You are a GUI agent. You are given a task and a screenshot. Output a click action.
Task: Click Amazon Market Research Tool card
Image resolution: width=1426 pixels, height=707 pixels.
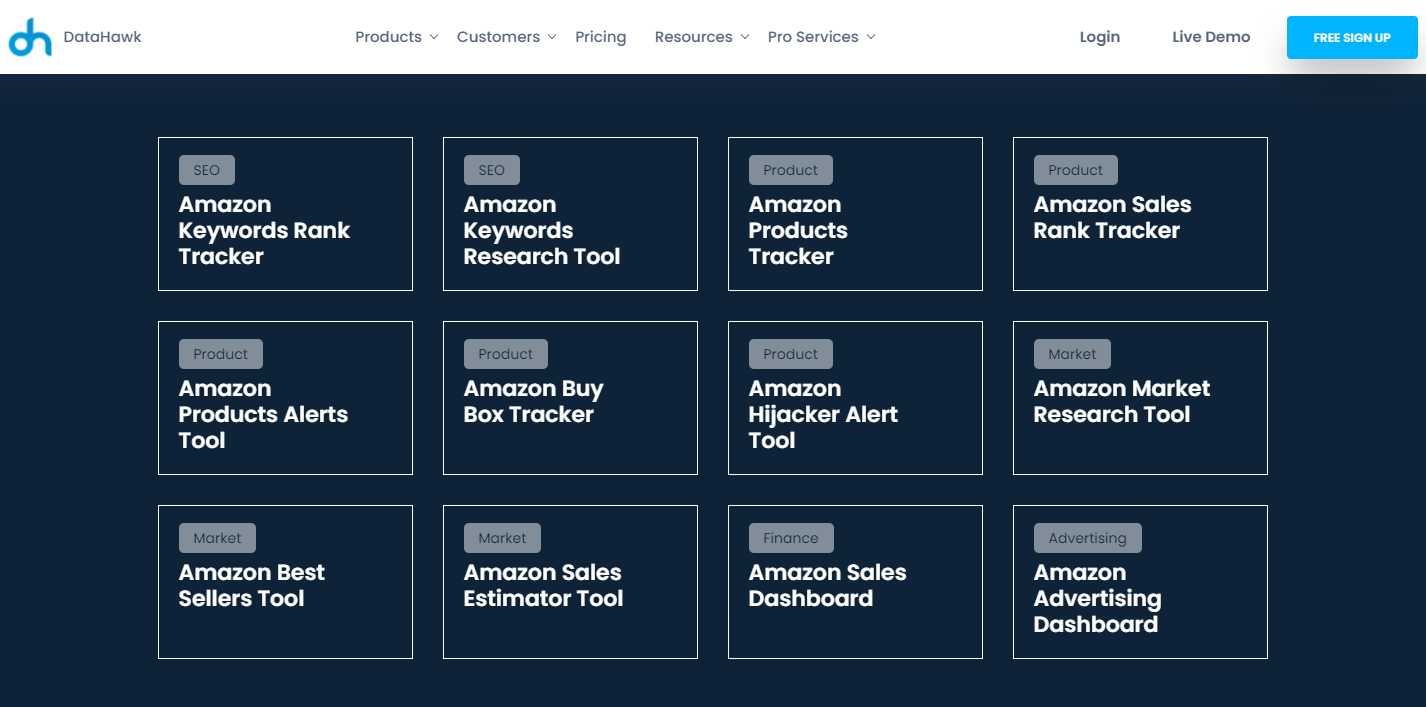(x=1140, y=398)
